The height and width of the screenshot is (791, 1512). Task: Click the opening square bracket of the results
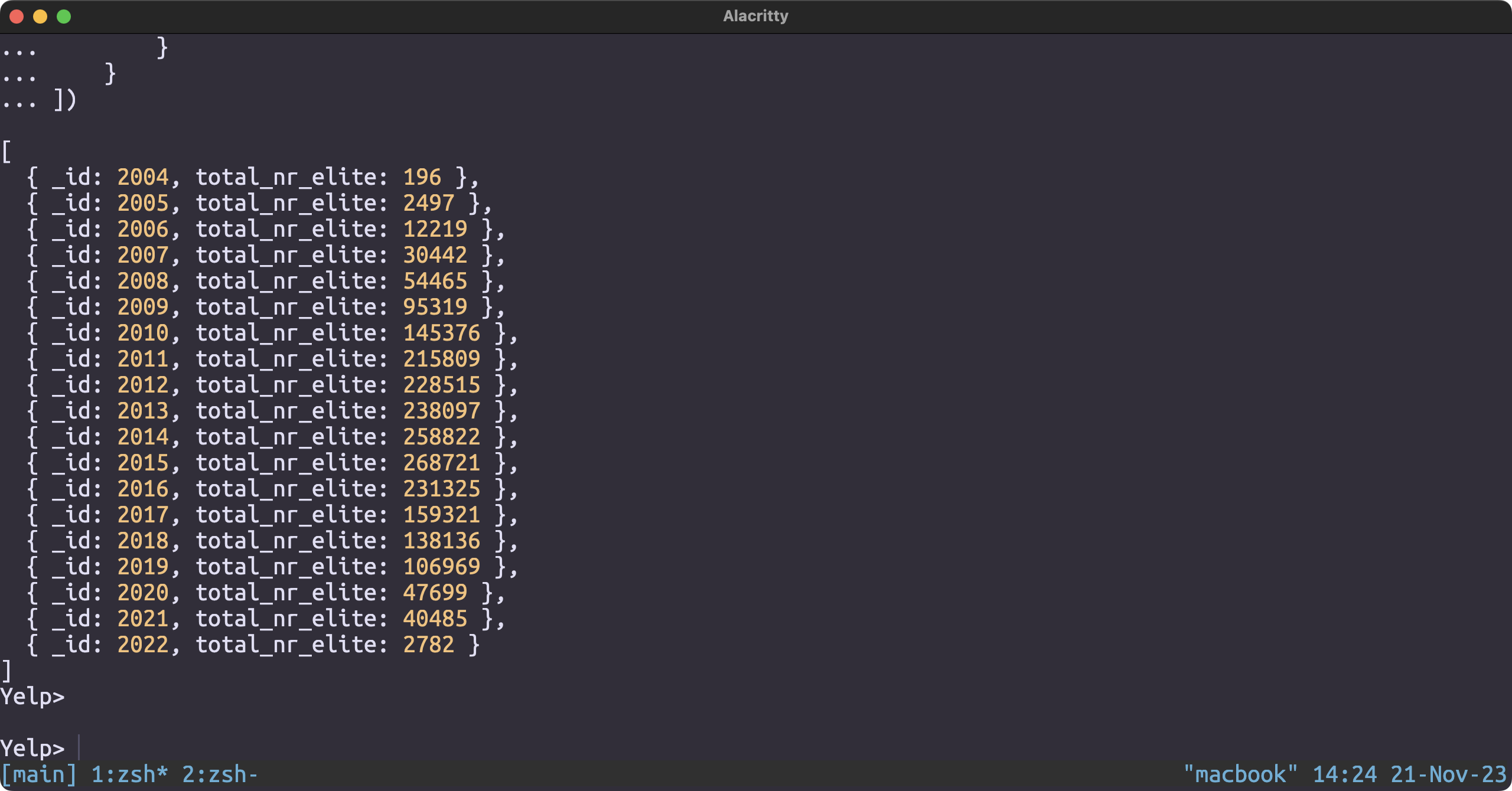click(x=6, y=152)
